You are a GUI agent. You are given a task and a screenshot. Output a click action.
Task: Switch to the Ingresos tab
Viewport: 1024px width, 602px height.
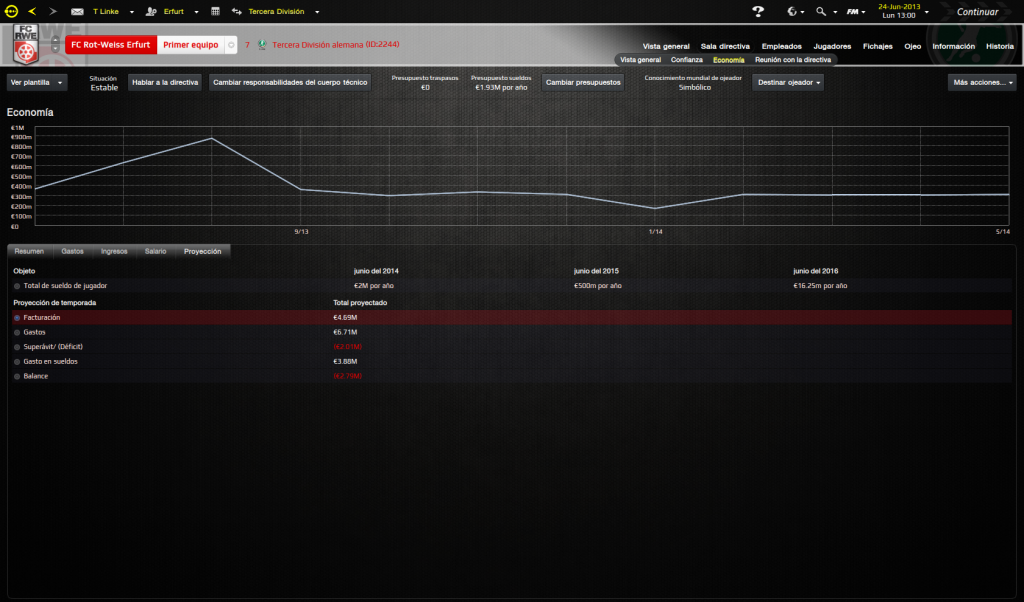click(114, 251)
